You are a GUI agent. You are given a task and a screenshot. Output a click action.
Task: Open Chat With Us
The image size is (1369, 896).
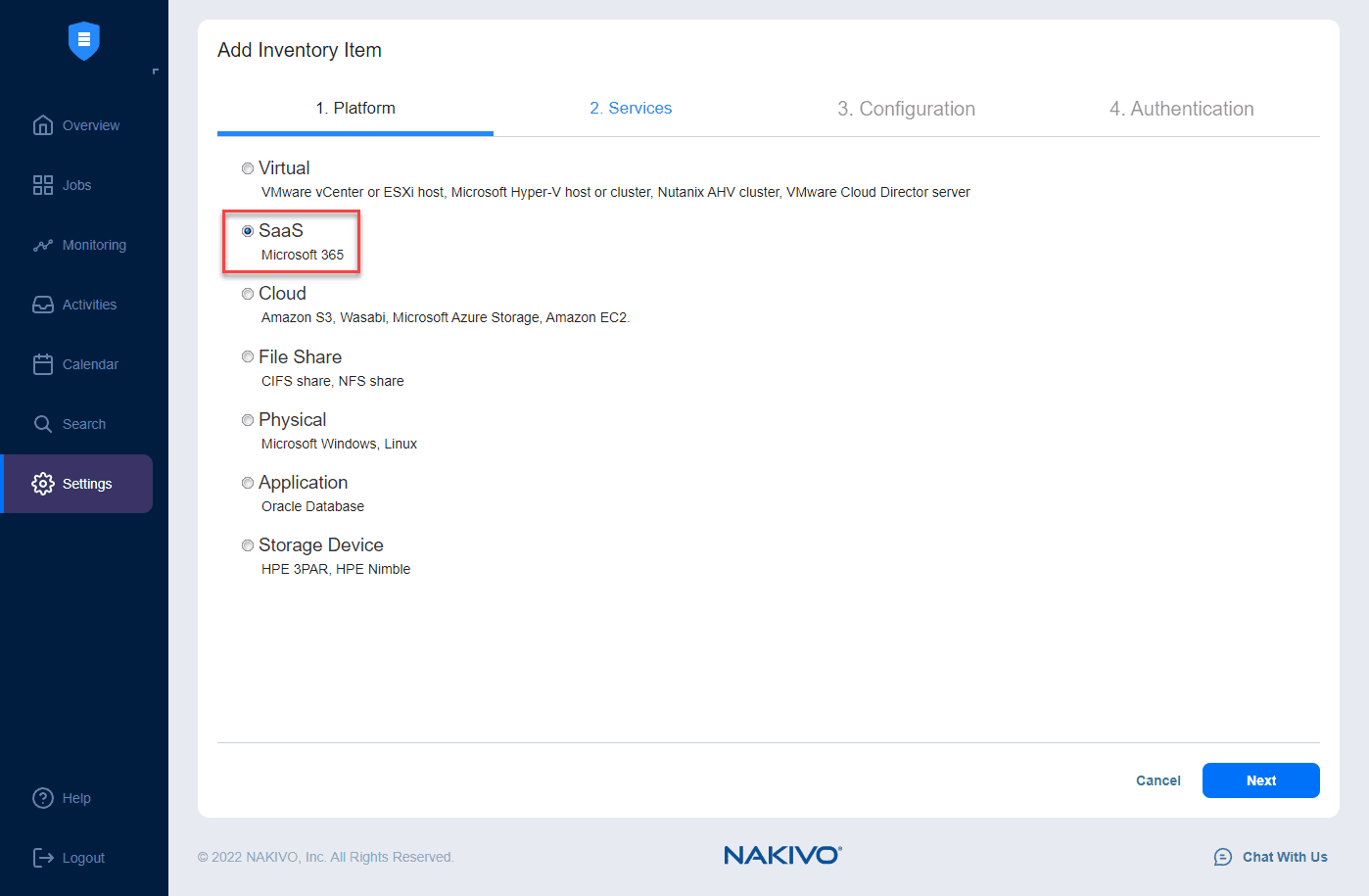point(1284,856)
